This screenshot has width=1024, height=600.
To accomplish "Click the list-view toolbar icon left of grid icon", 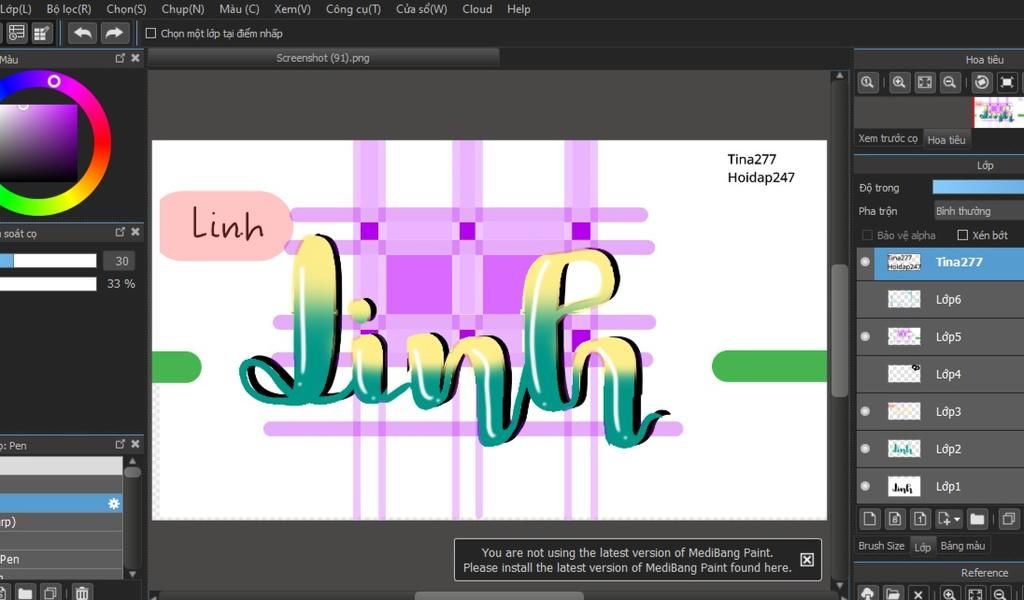I will point(17,33).
